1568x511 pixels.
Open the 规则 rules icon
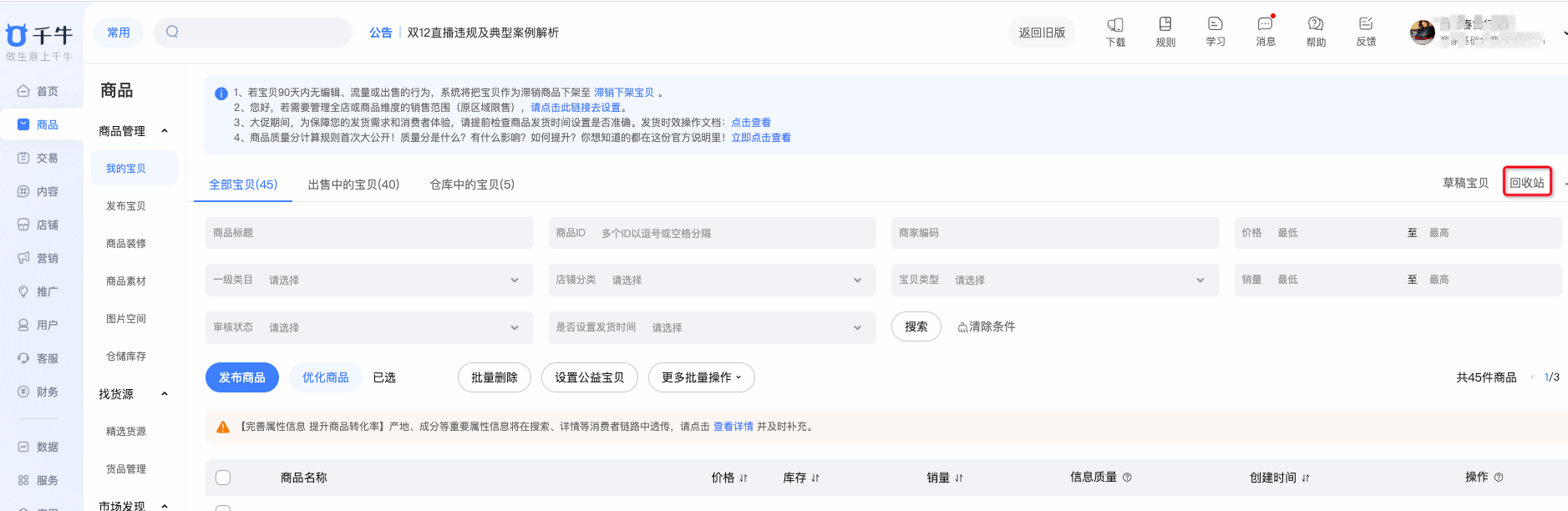[1165, 25]
